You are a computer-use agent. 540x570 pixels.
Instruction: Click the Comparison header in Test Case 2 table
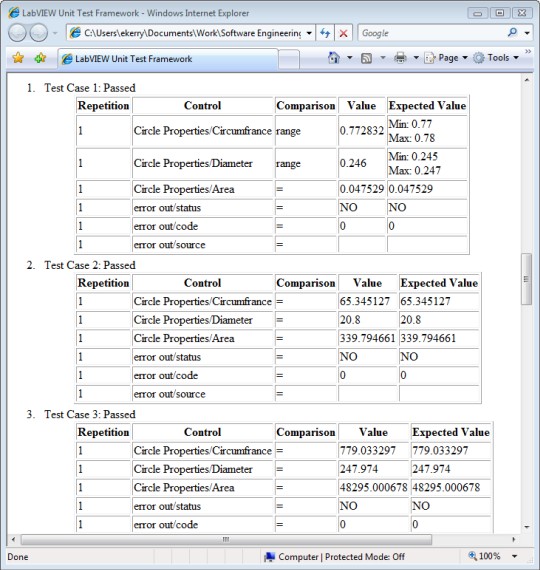pyautogui.click(x=306, y=283)
